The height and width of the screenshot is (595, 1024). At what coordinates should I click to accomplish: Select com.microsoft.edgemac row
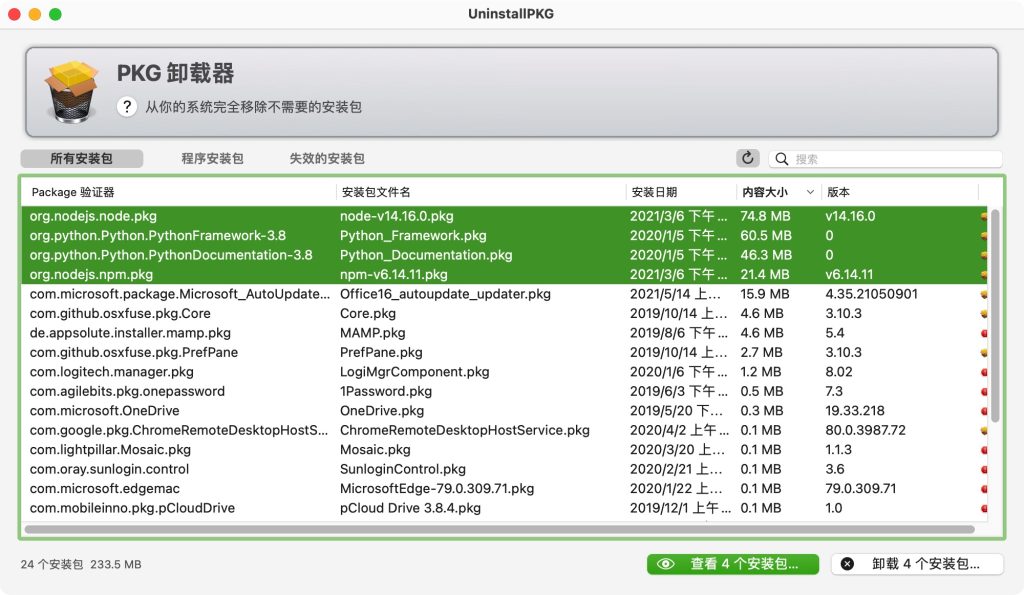[504, 489]
